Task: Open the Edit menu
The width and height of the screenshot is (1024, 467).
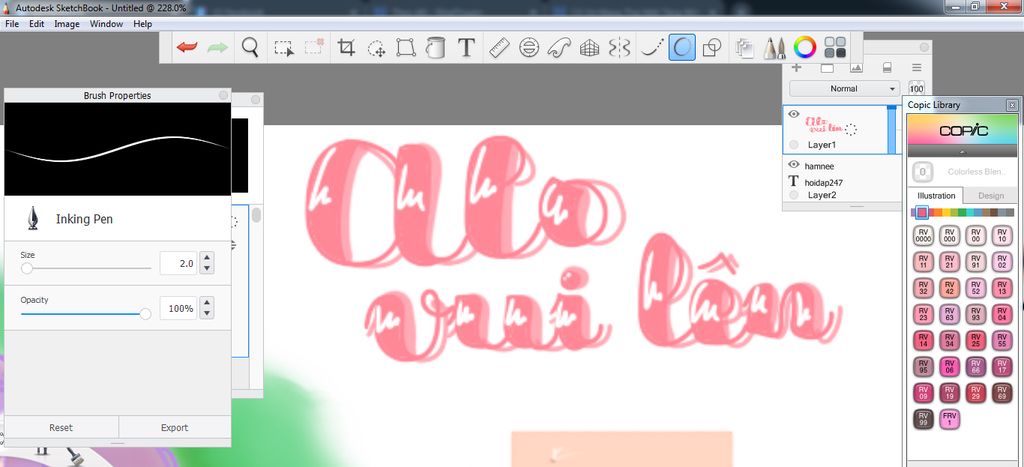Action: tap(37, 24)
